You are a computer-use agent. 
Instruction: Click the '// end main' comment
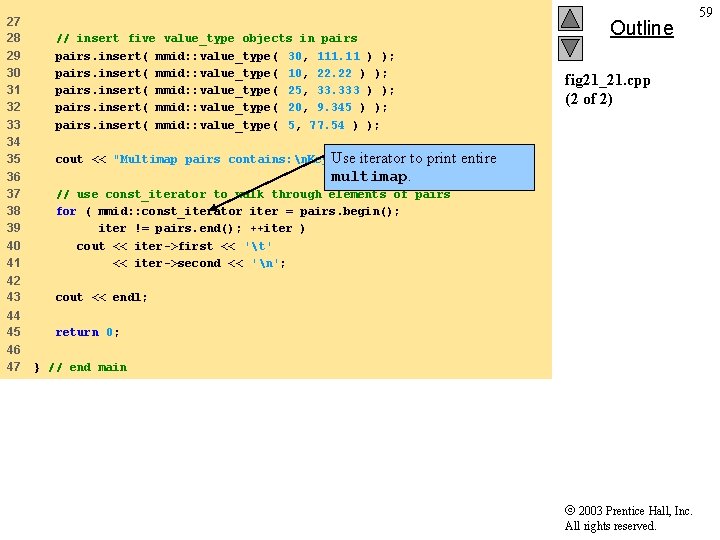[x=87, y=367]
